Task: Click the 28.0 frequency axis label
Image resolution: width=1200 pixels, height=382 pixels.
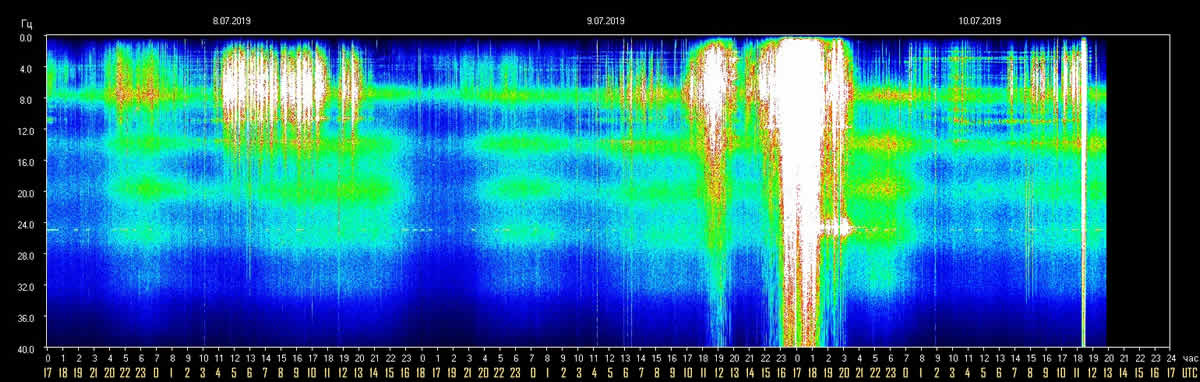Action: click(26, 255)
